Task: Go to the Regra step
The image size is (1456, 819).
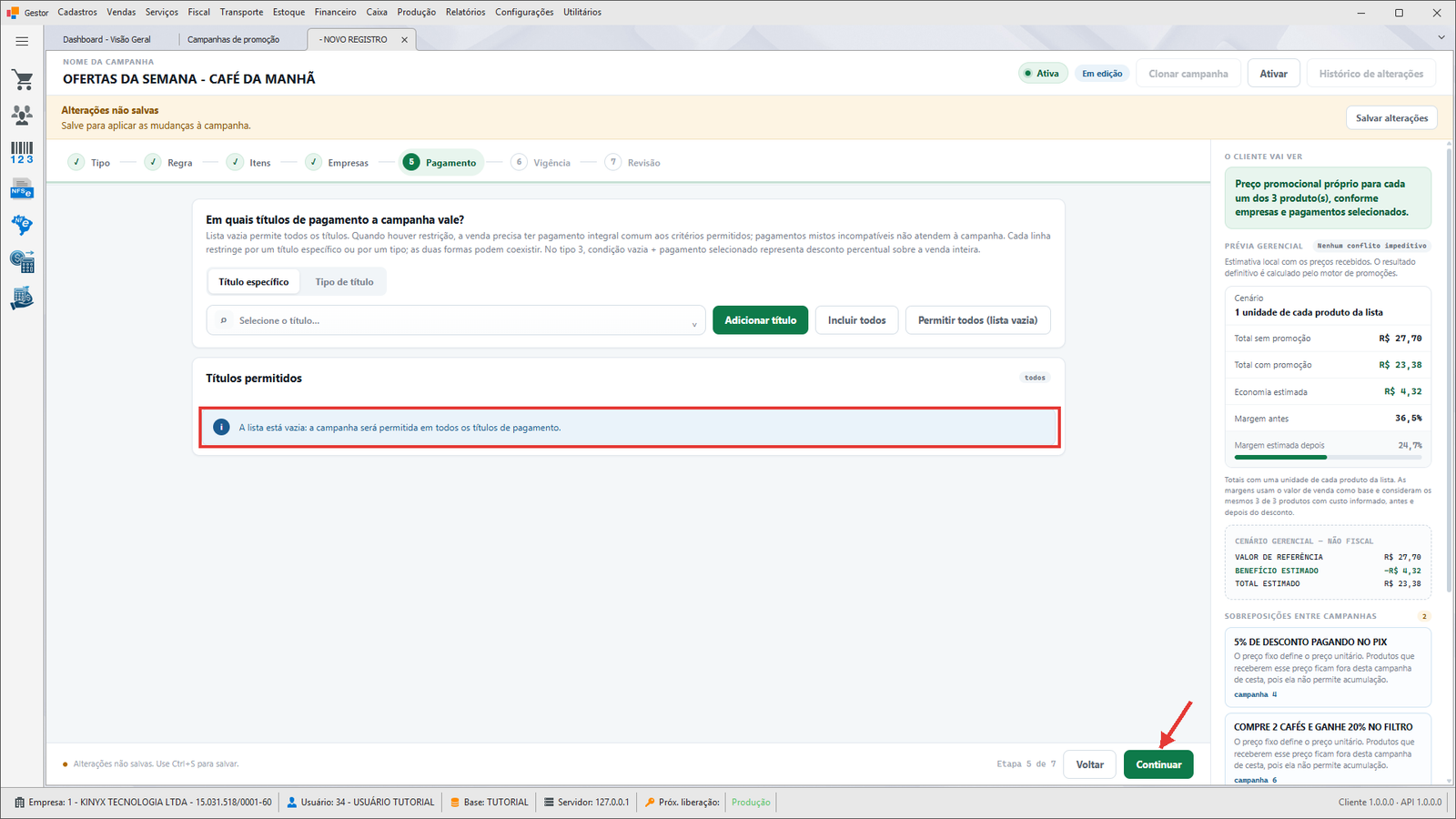Action: pos(168,163)
